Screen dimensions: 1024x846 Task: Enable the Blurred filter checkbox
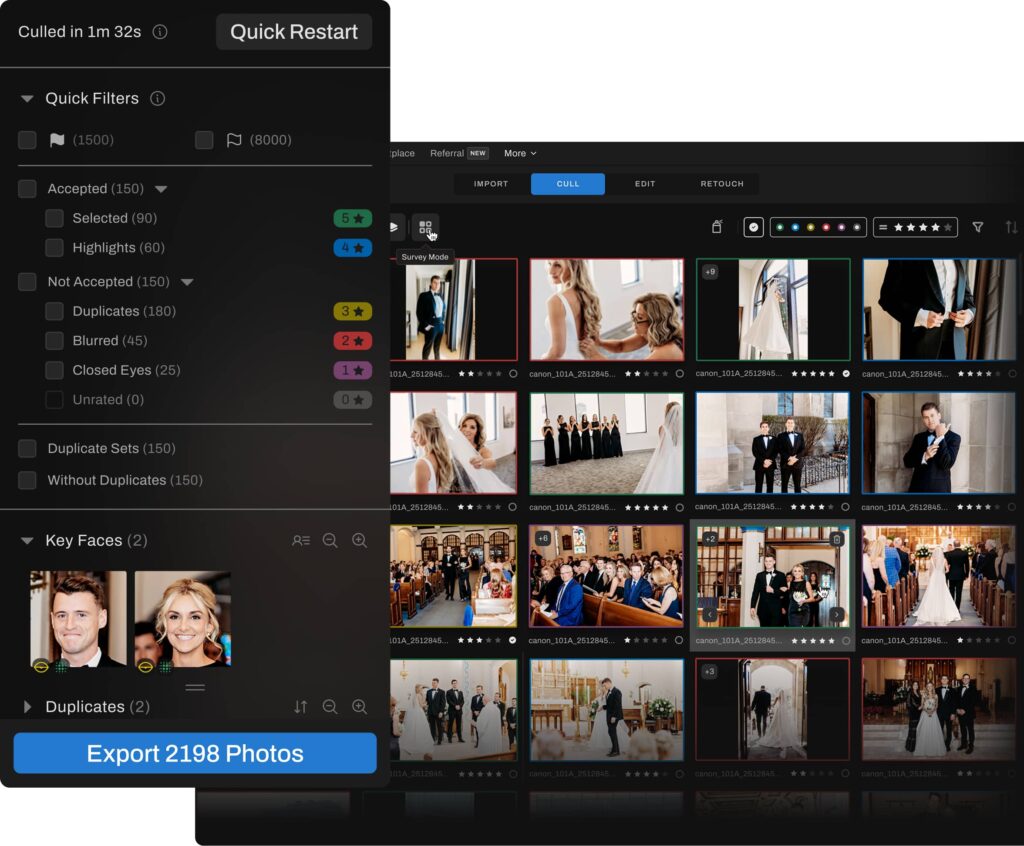tap(54, 341)
